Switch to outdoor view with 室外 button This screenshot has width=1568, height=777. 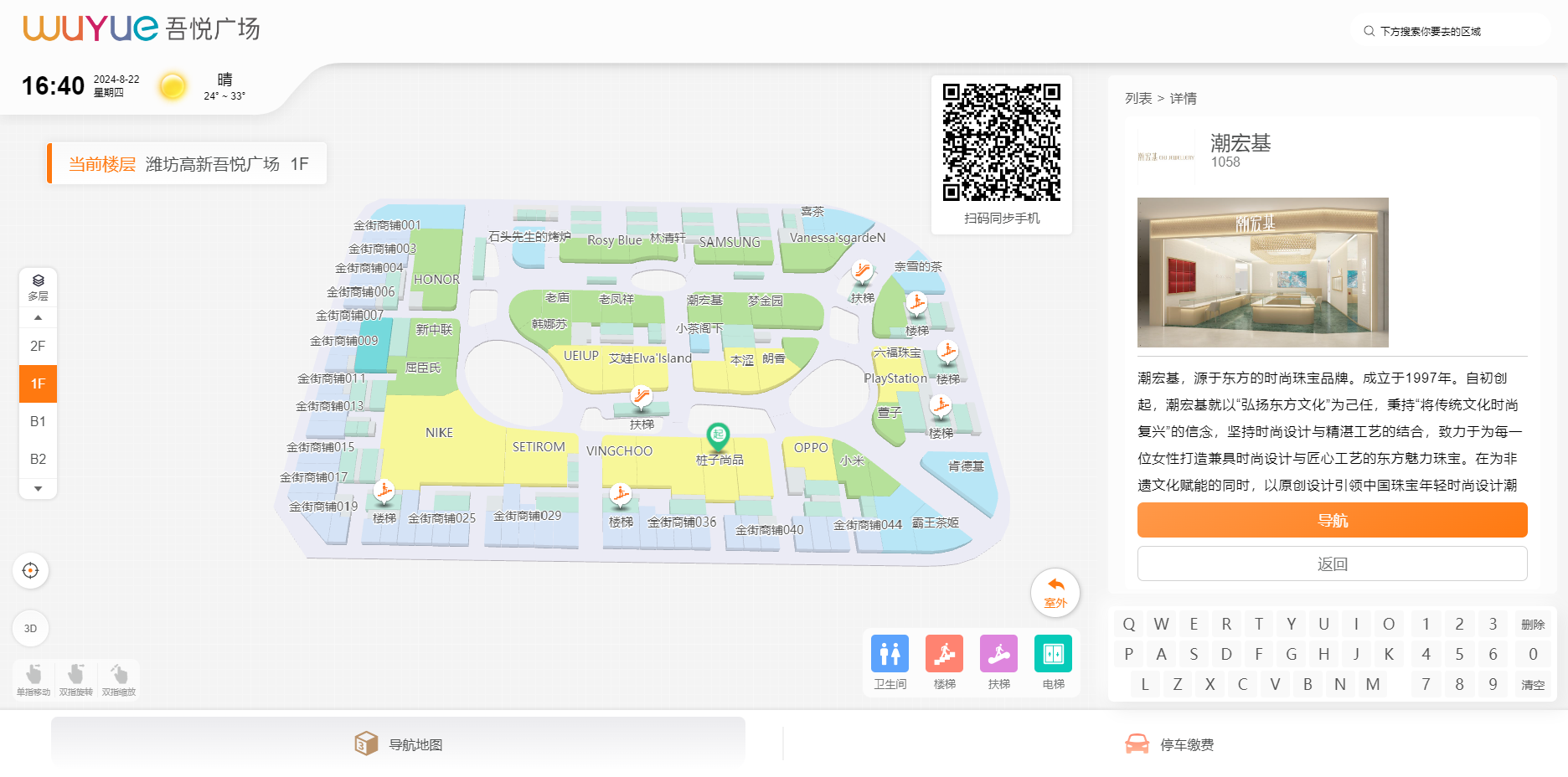[1055, 592]
